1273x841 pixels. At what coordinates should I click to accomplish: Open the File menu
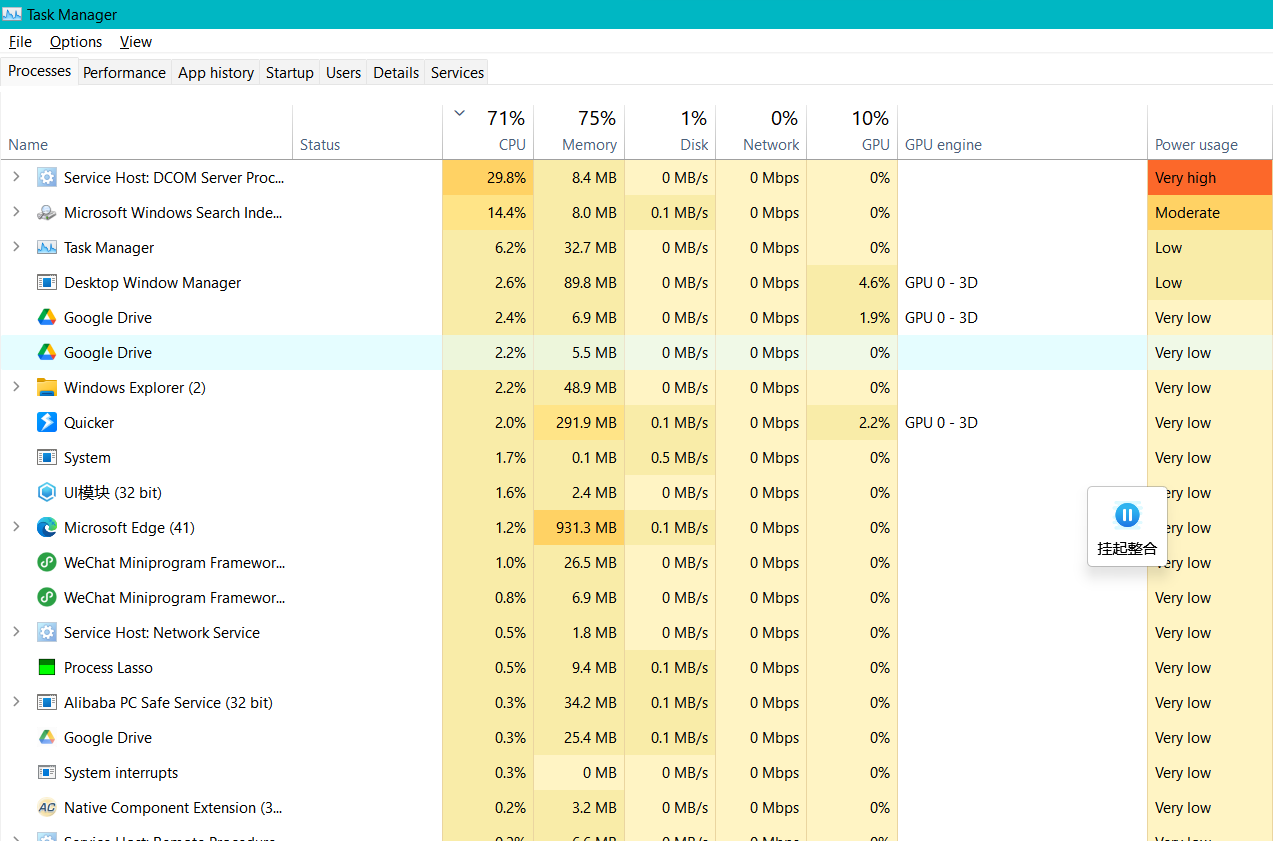coord(20,42)
